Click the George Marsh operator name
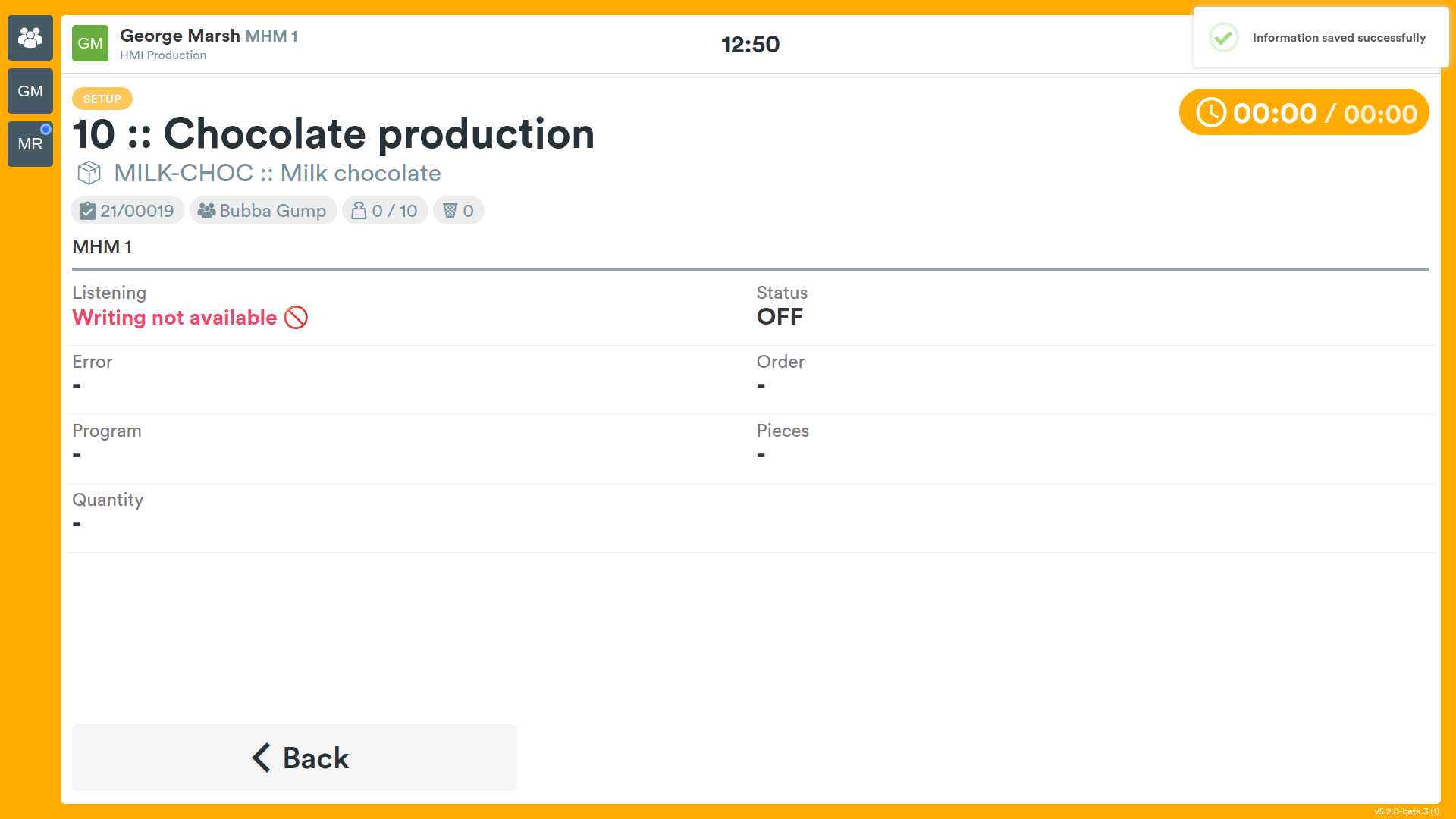 pyautogui.click(x=180, y=36)
